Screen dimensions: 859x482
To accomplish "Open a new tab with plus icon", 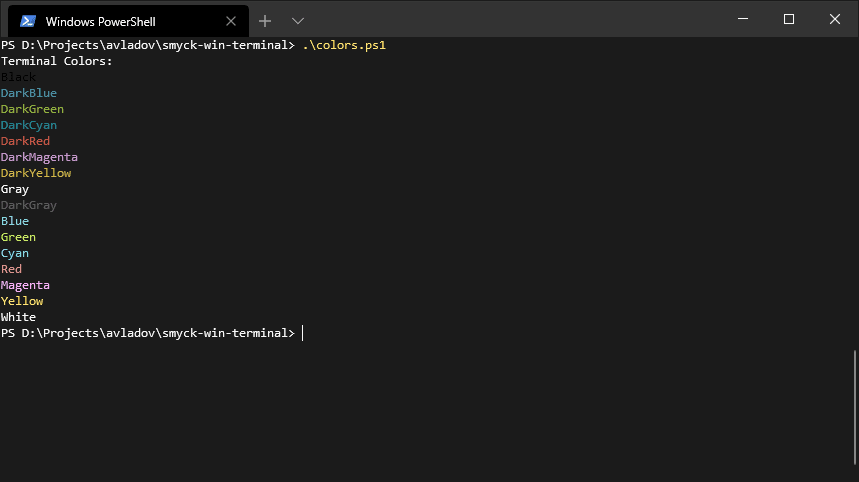I will point(265,21).
